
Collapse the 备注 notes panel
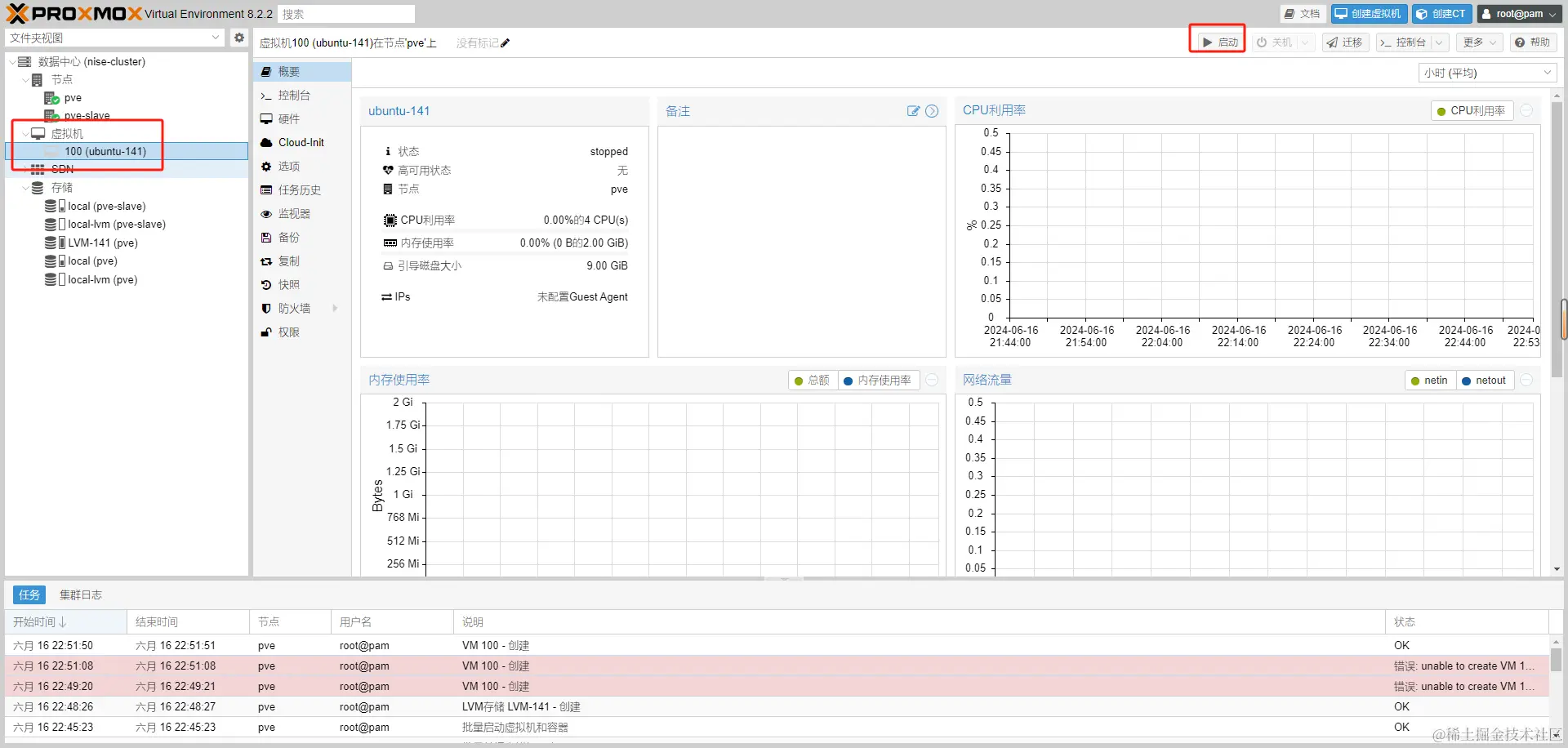pyautogui.click(x=932, y=111)
